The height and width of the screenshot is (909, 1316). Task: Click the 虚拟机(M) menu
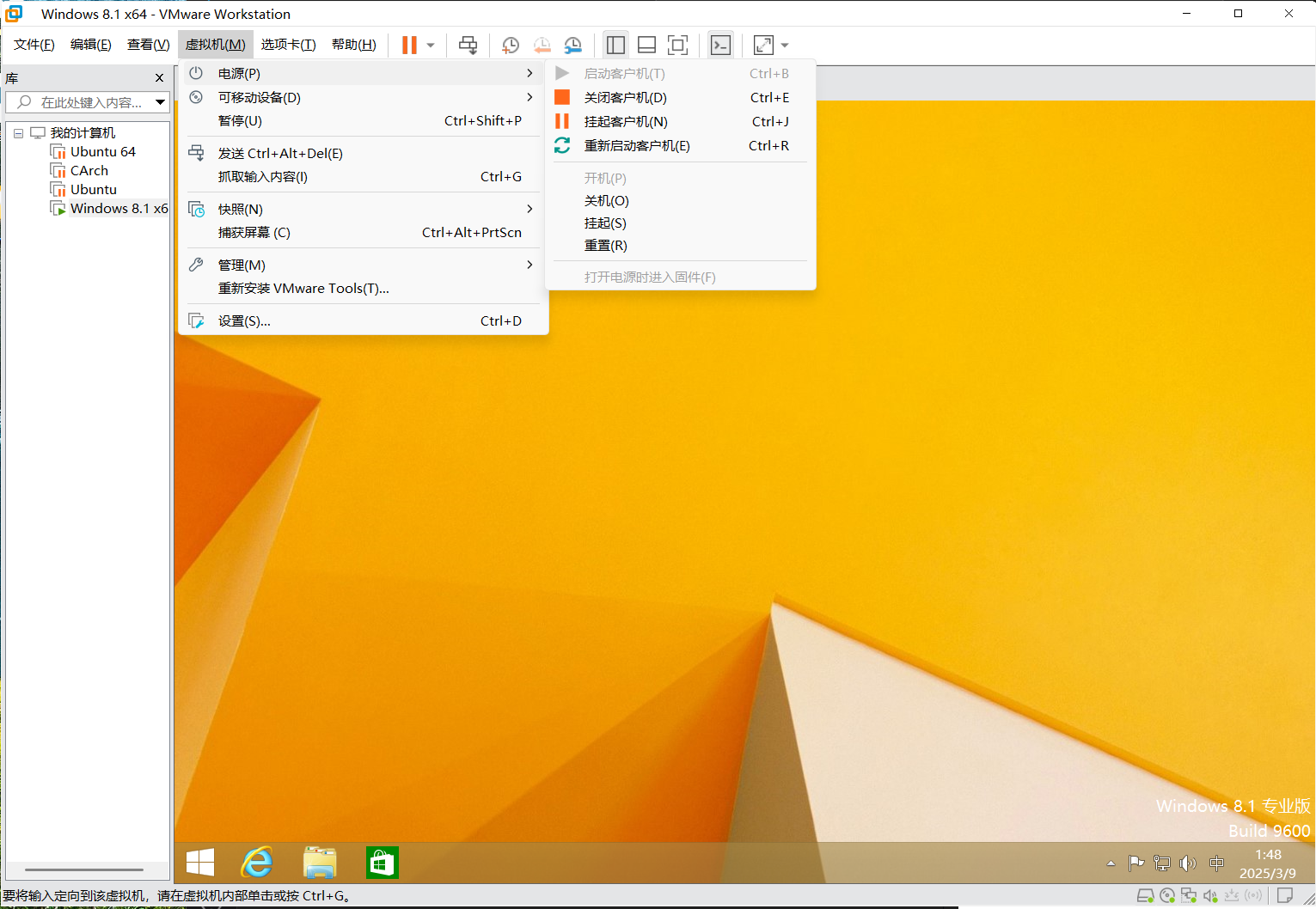tap(216, 45)
